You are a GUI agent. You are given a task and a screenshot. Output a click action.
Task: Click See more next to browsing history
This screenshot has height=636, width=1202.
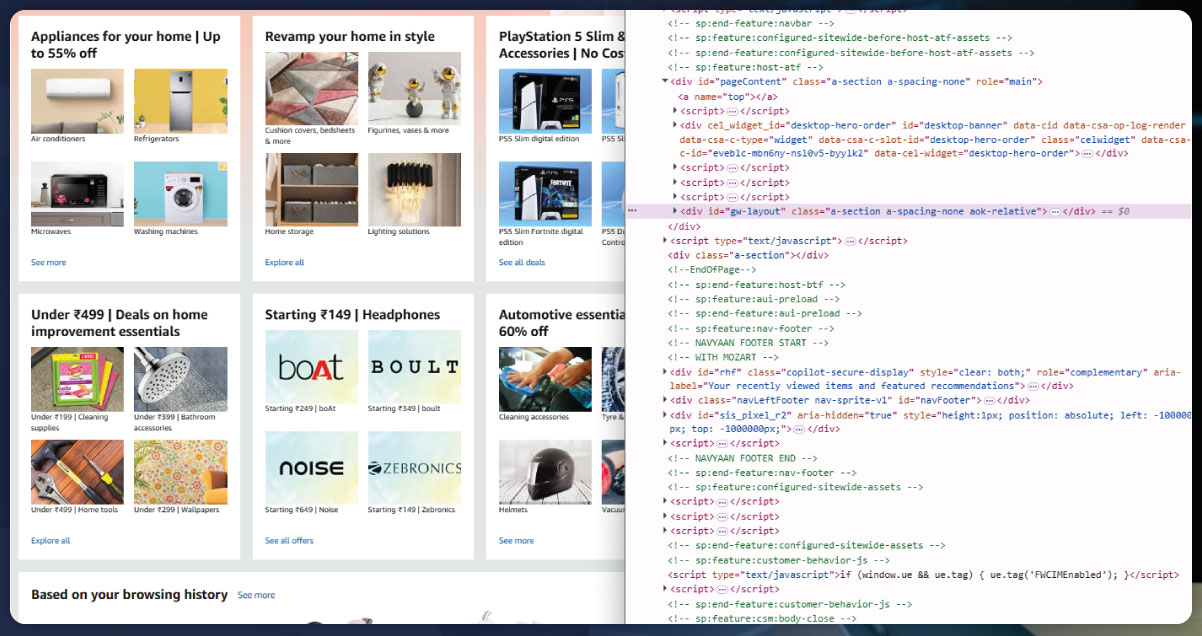coord(256,595)
